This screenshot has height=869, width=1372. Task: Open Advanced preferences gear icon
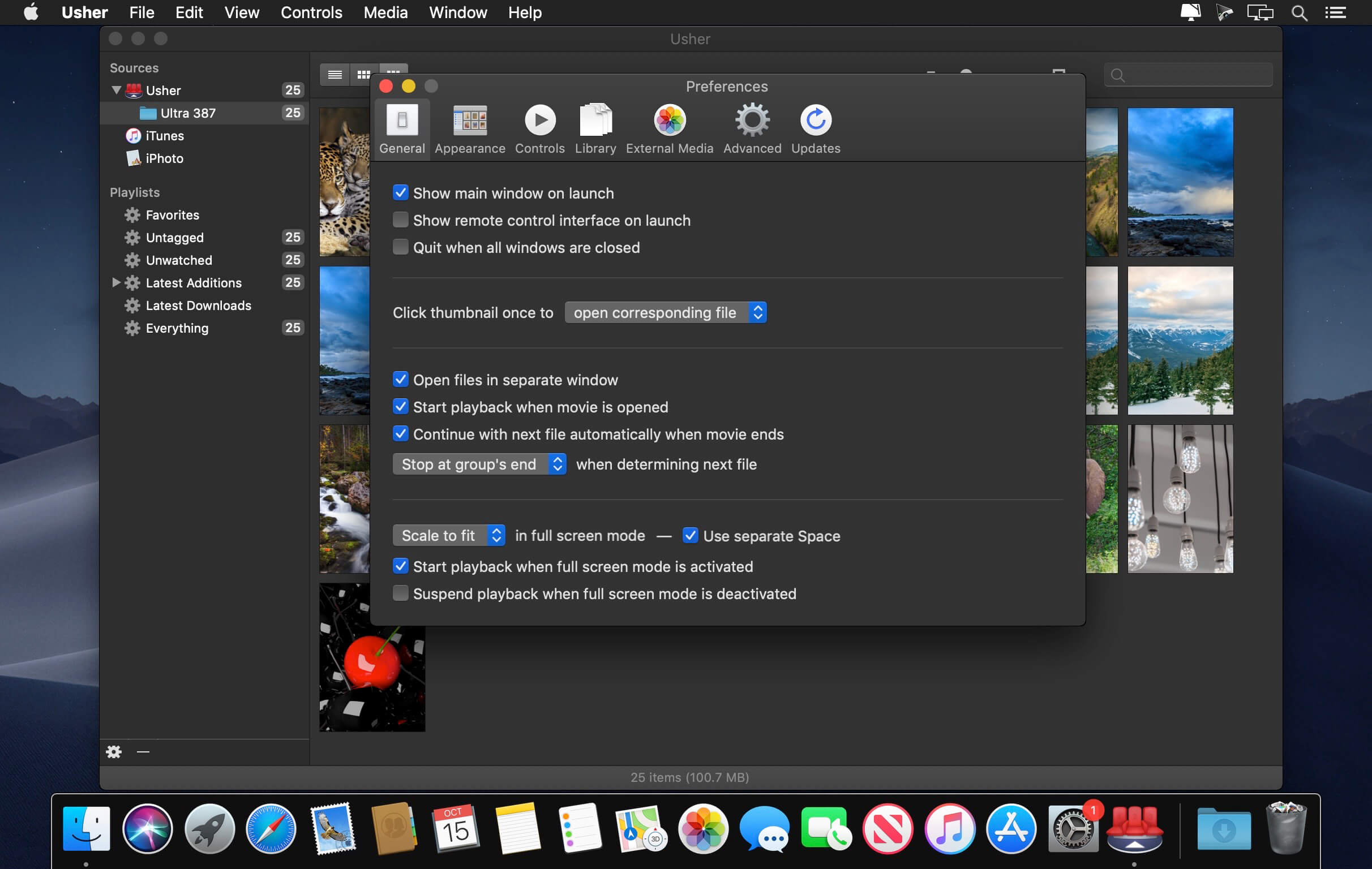coord(752,128)
